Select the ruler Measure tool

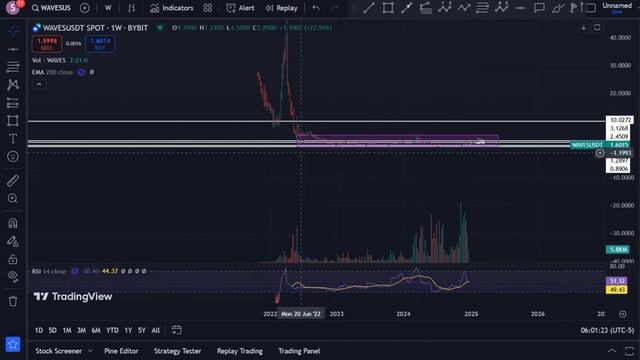pos(13,180)
